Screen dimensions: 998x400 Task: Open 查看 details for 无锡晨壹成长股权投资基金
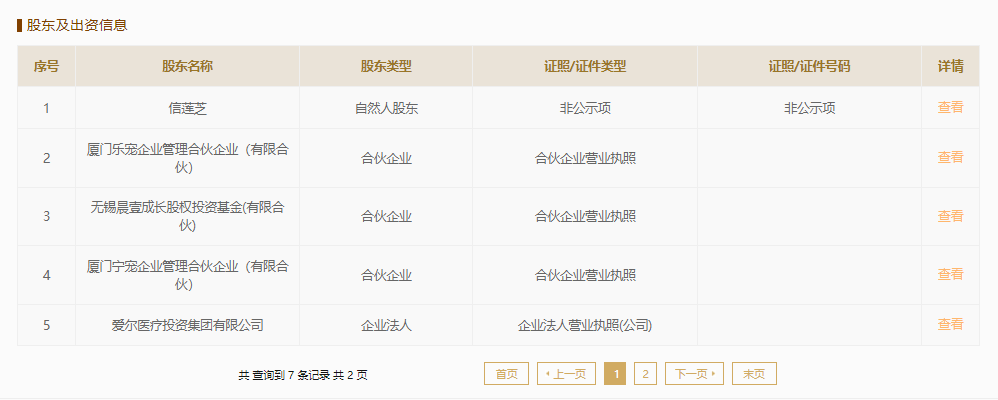(x=950, y=216)
